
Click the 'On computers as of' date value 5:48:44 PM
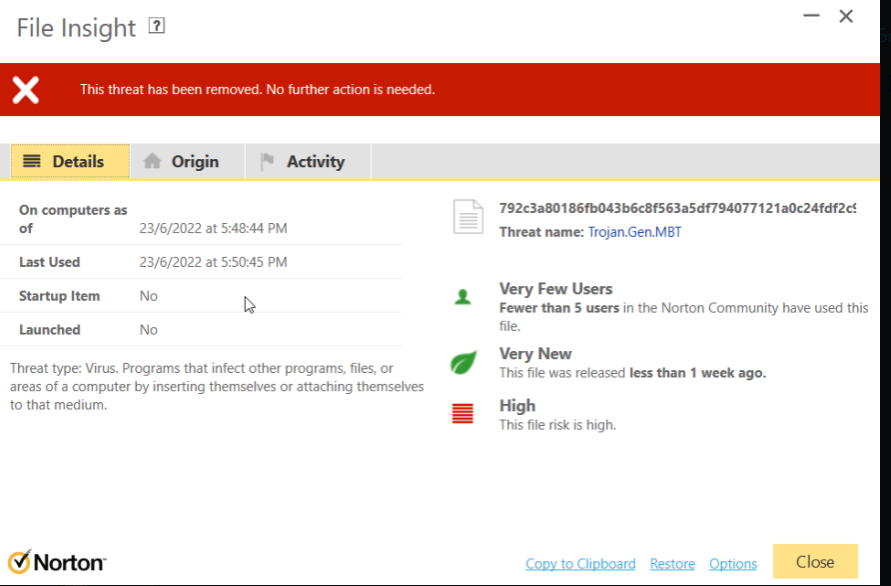[x=213, y=228]
